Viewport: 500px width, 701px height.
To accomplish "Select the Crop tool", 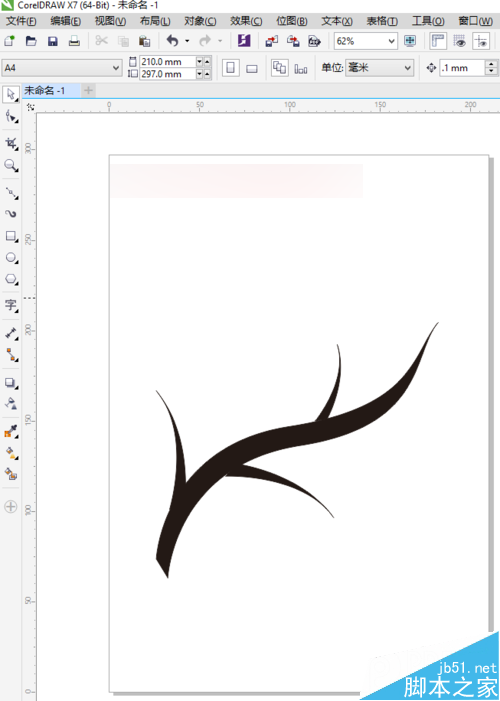I will click(x=11, y=144).
